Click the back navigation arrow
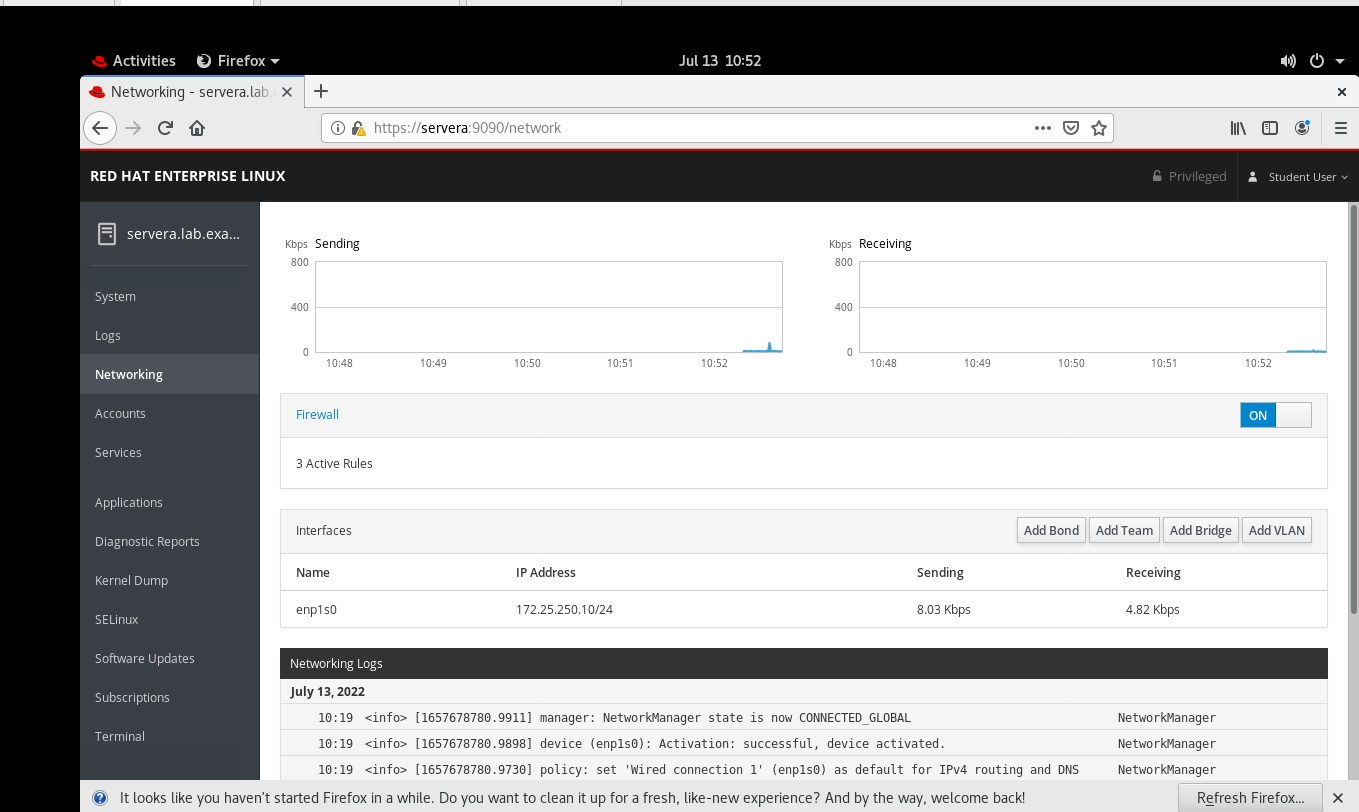Image resolution: width=1359 pixels, height=812 pixels. point(99,128)
